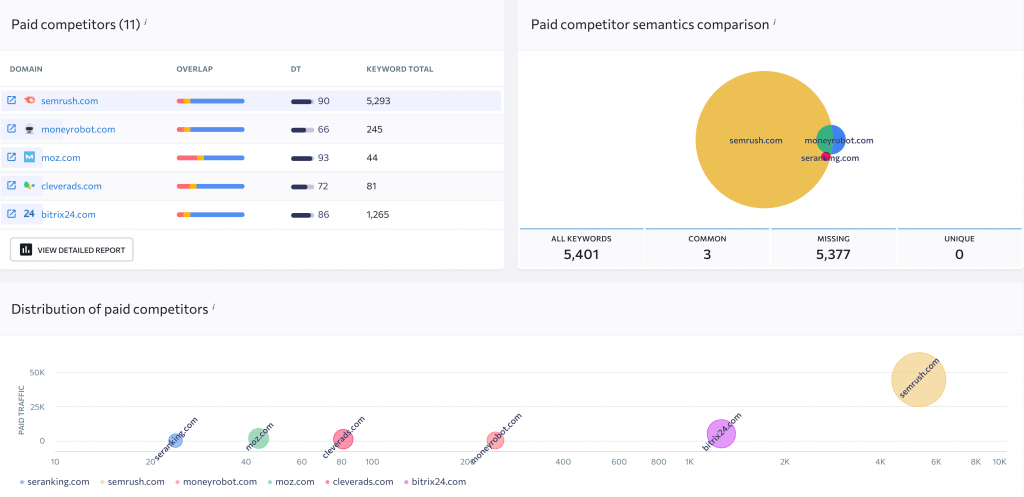Open the cleverads.com domain link
The height and width of the screenshot is (497, 1024).
click(x=71, y=186)
